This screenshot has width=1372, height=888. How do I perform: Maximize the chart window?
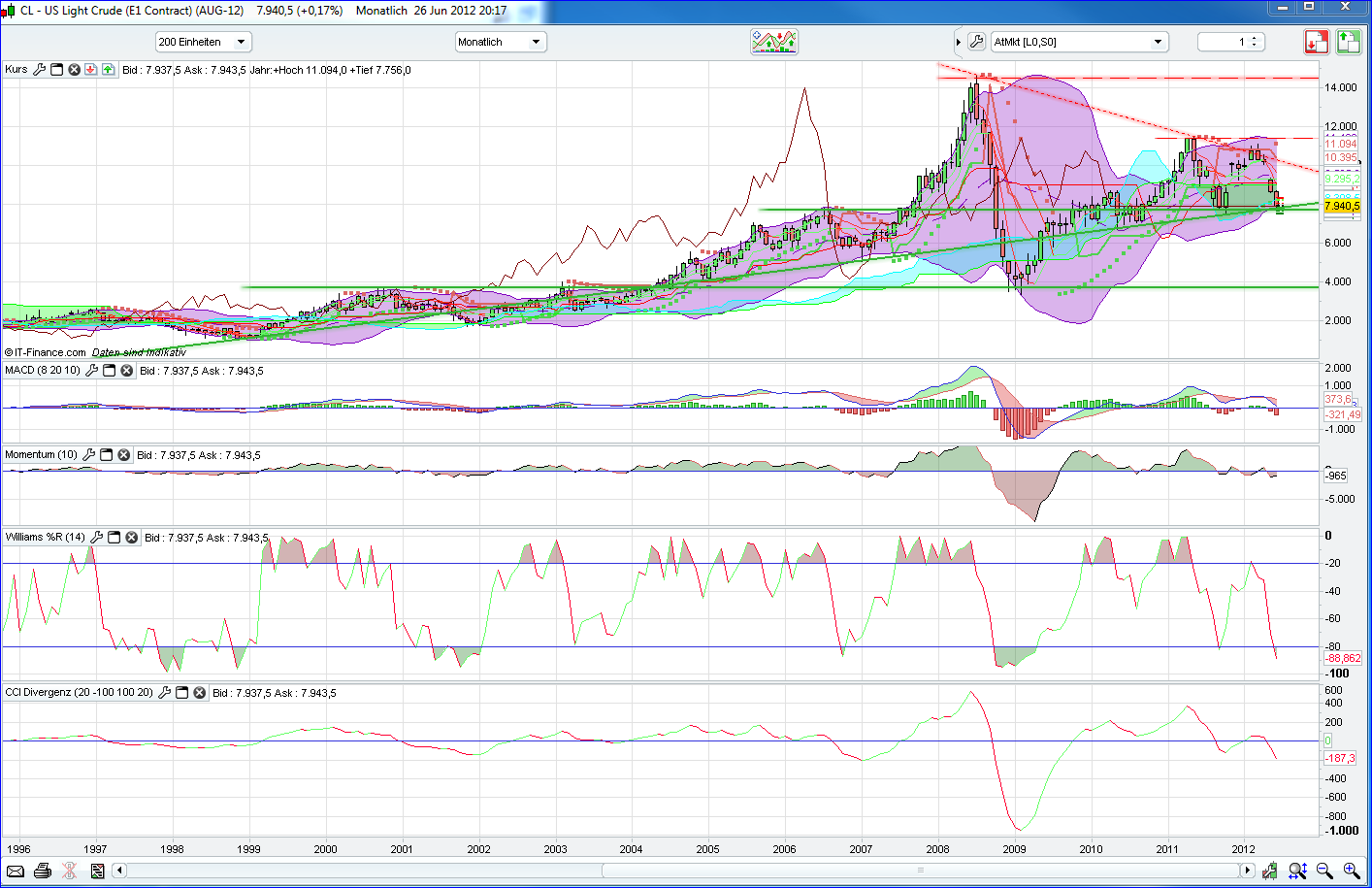click(1309, 7)
